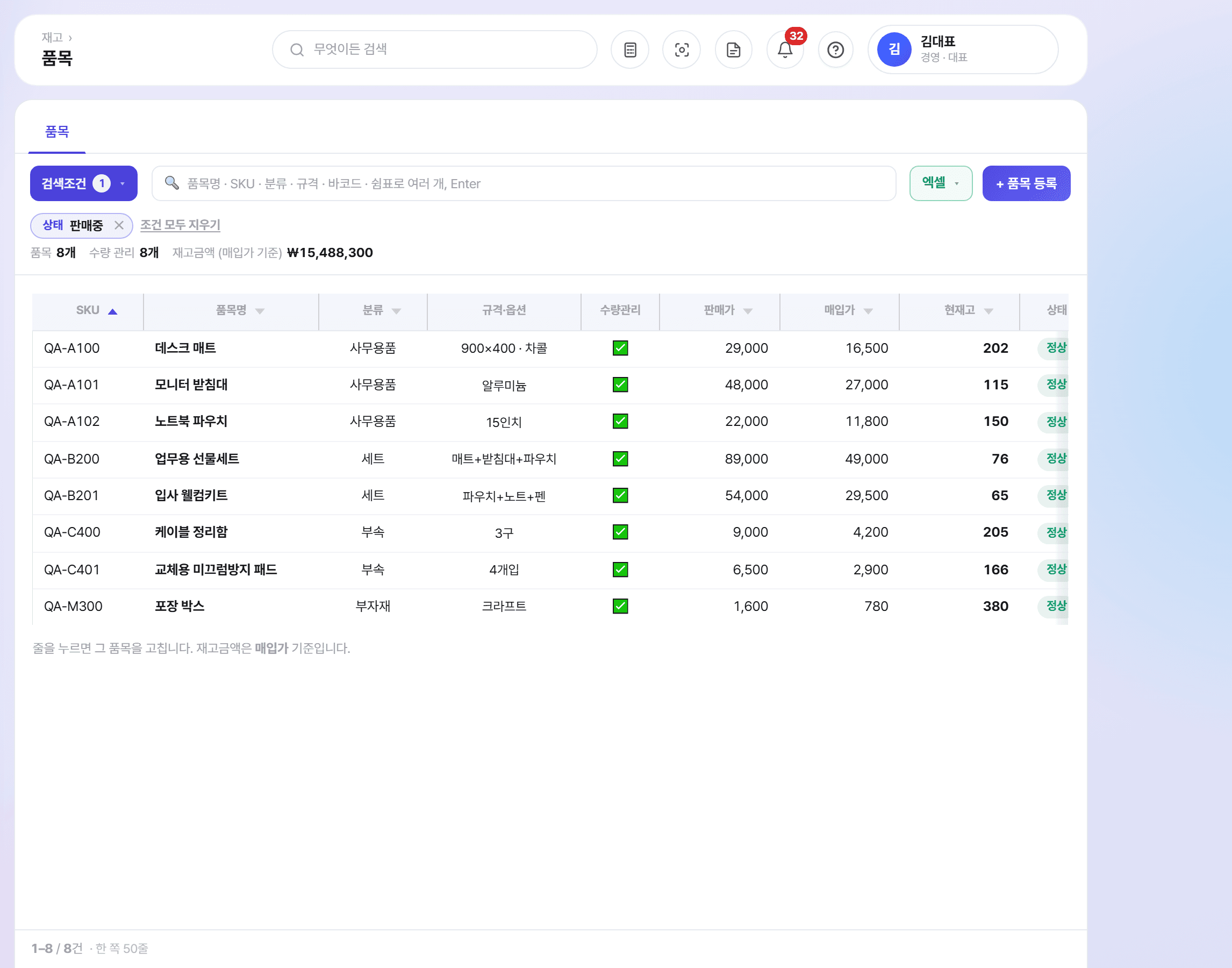Open the file document icon in header

tap(734, 50)
